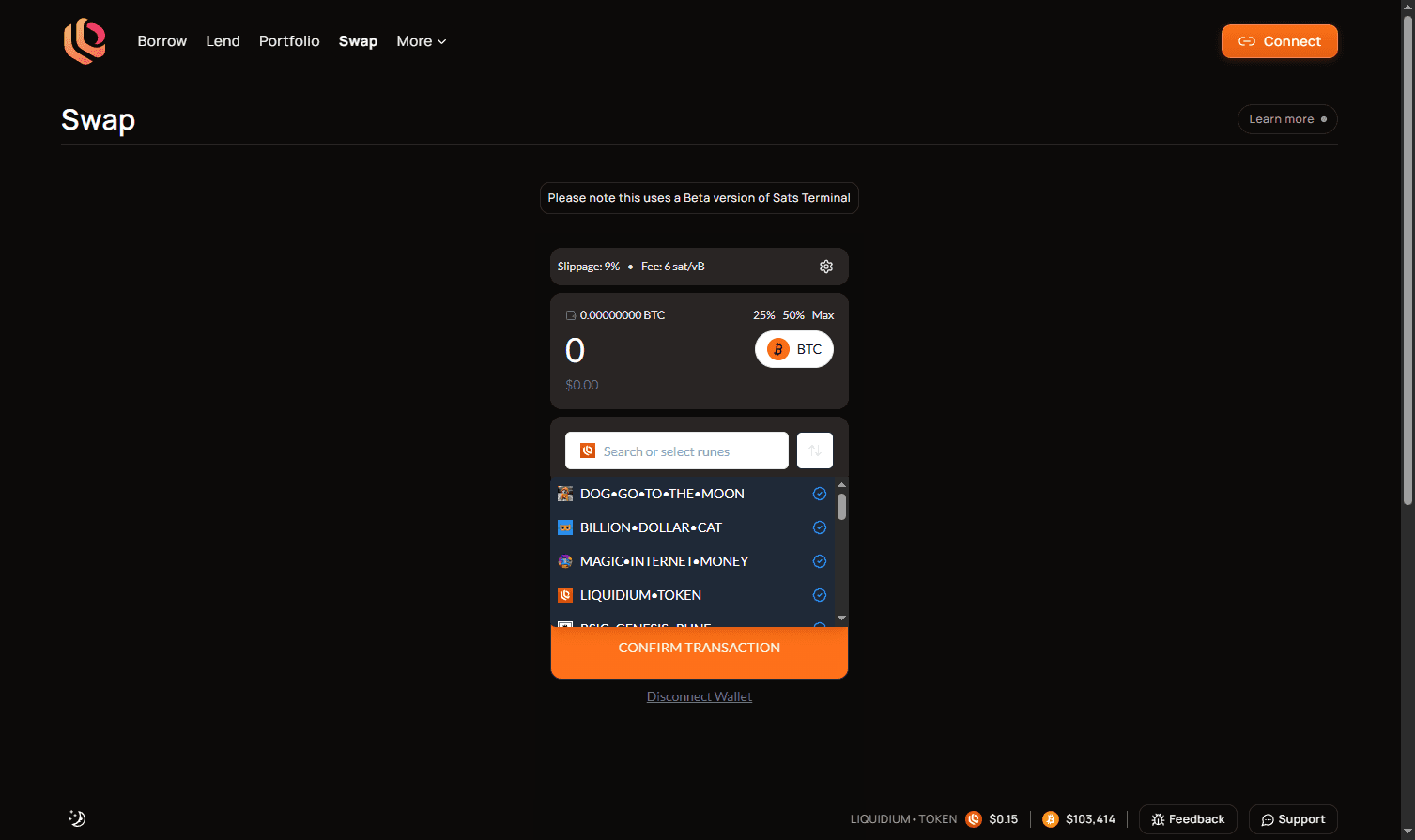Choose BILLION•DOLLAR•CAT from the list
Viewport: 1415px width, 840px height.
pyautogui.click(x=693, y=527)
